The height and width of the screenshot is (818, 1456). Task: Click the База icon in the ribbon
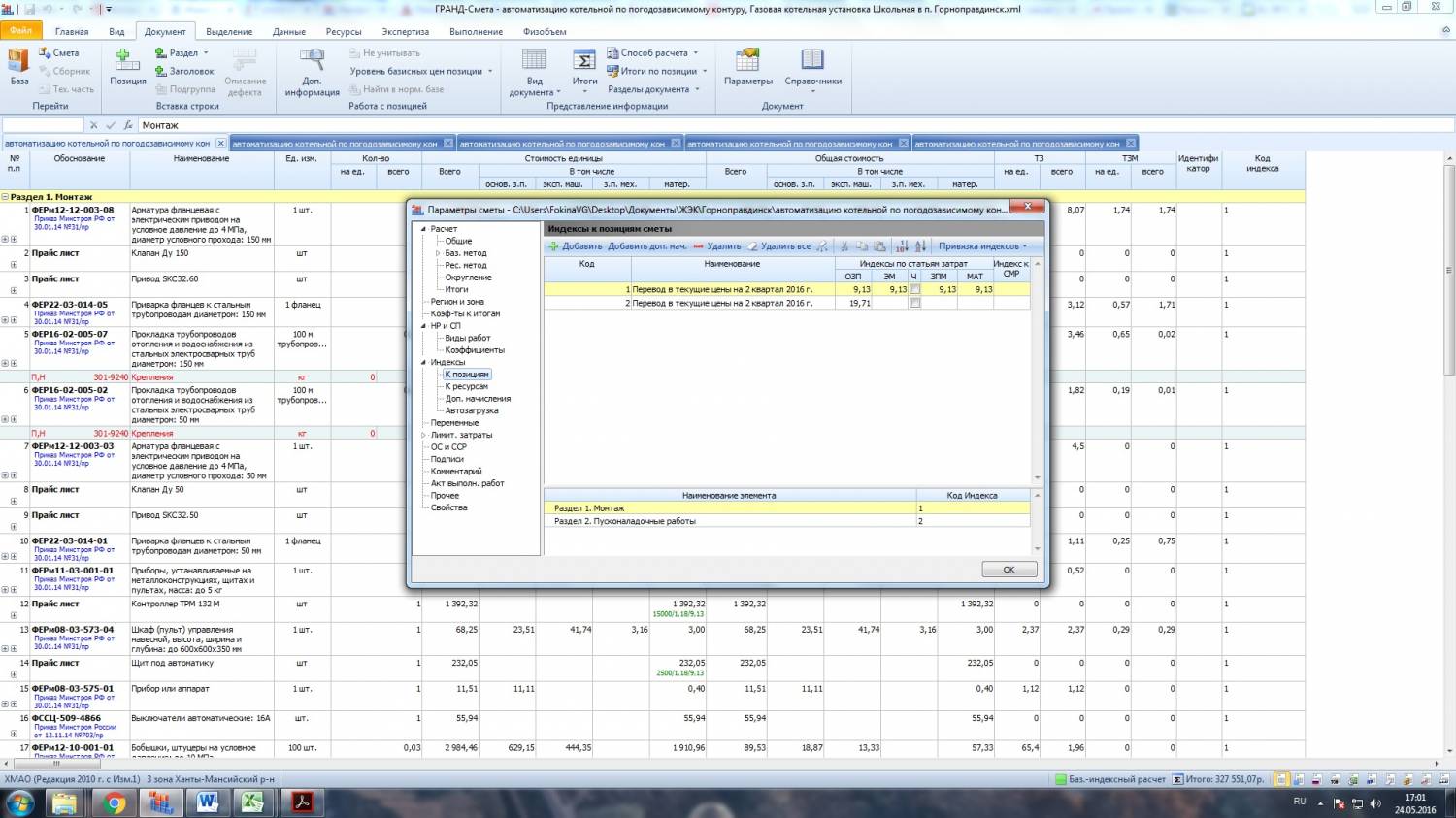coord(18,62)
